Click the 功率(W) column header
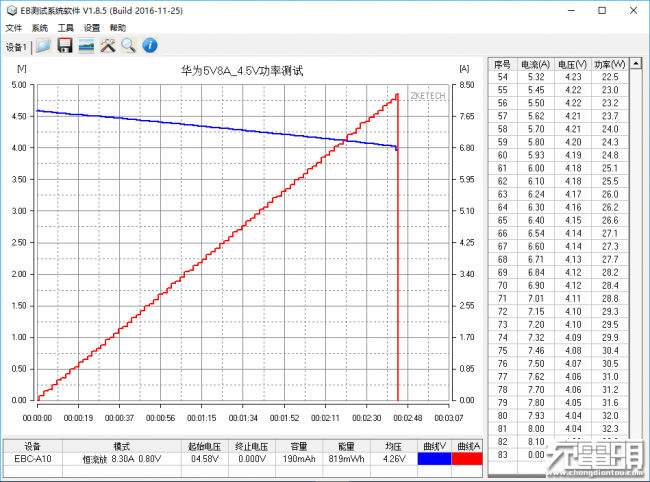This screenshot has width=650, height=482. coord(610,65)
